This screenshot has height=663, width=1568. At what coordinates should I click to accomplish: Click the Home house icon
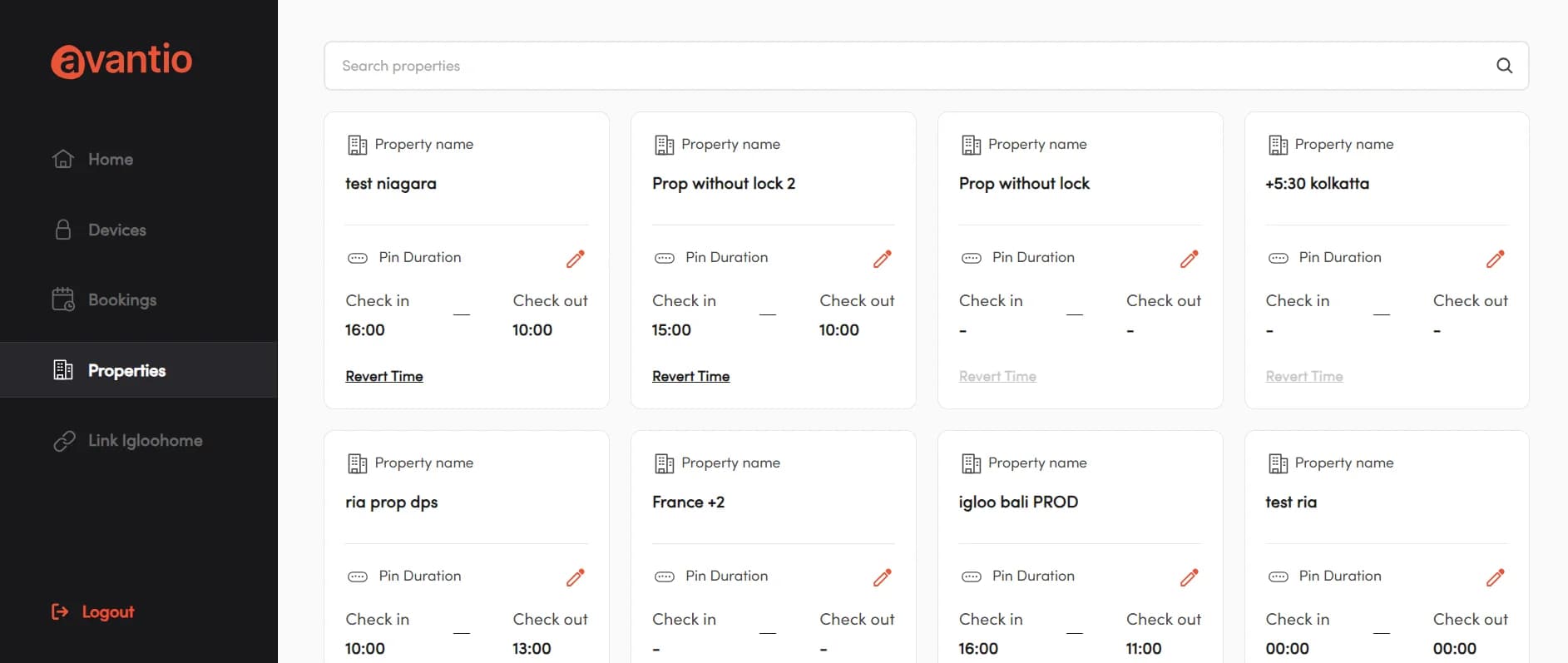63,158
